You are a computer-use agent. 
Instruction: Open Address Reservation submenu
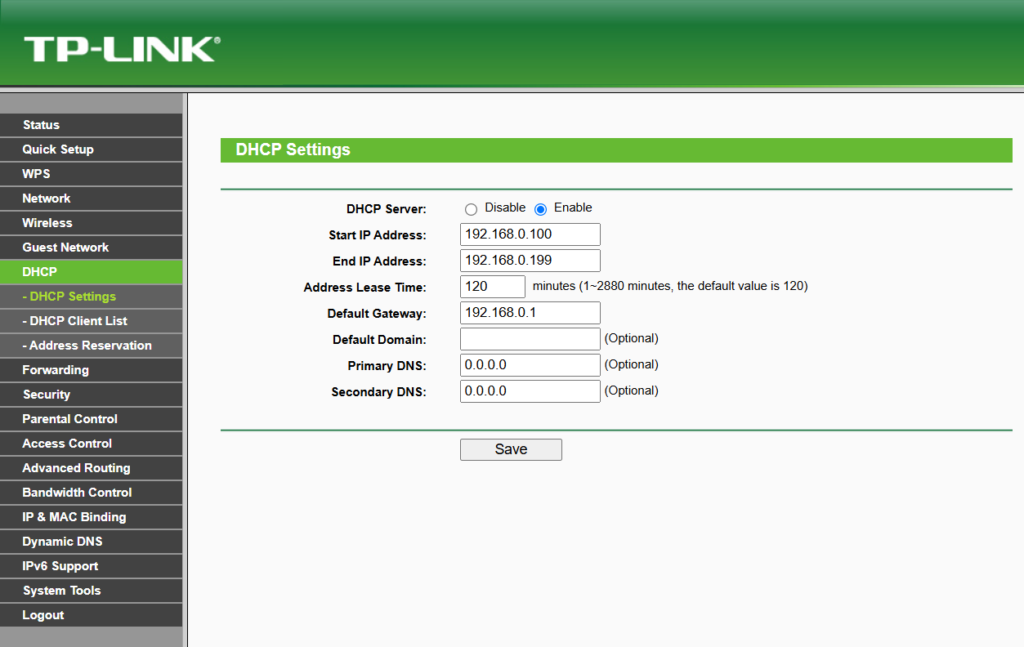91,345
